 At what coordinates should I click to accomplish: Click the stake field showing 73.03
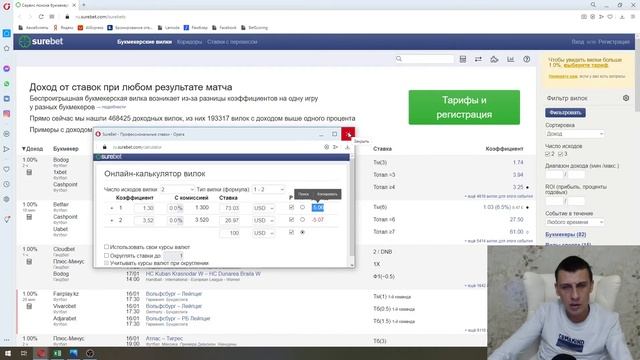tap(230, 208)
